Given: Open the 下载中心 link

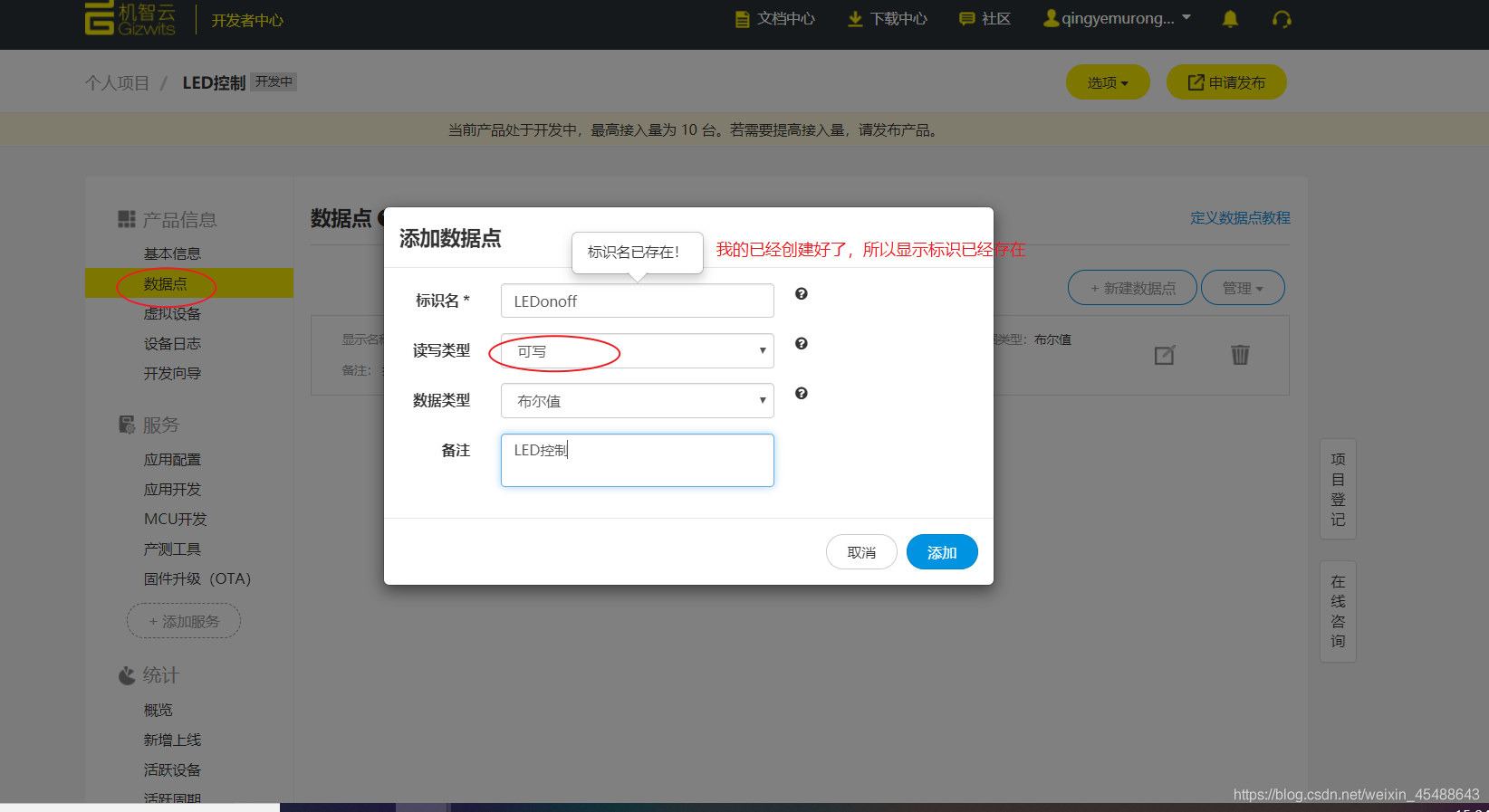Looking at the screenshot, I should pos(898,19).
